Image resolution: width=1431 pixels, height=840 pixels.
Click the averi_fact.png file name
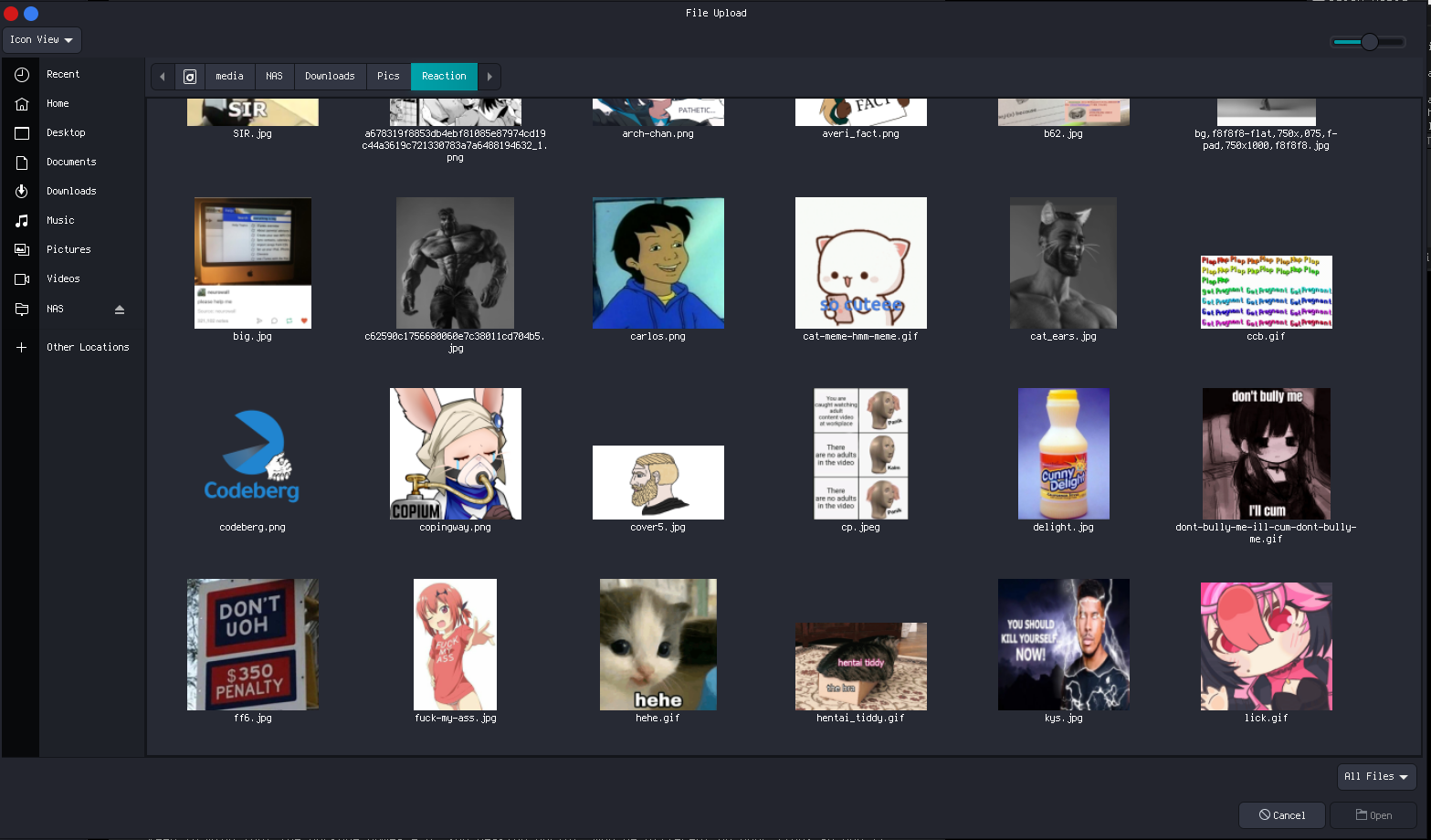pyautogui.click(x=861, y=134)
